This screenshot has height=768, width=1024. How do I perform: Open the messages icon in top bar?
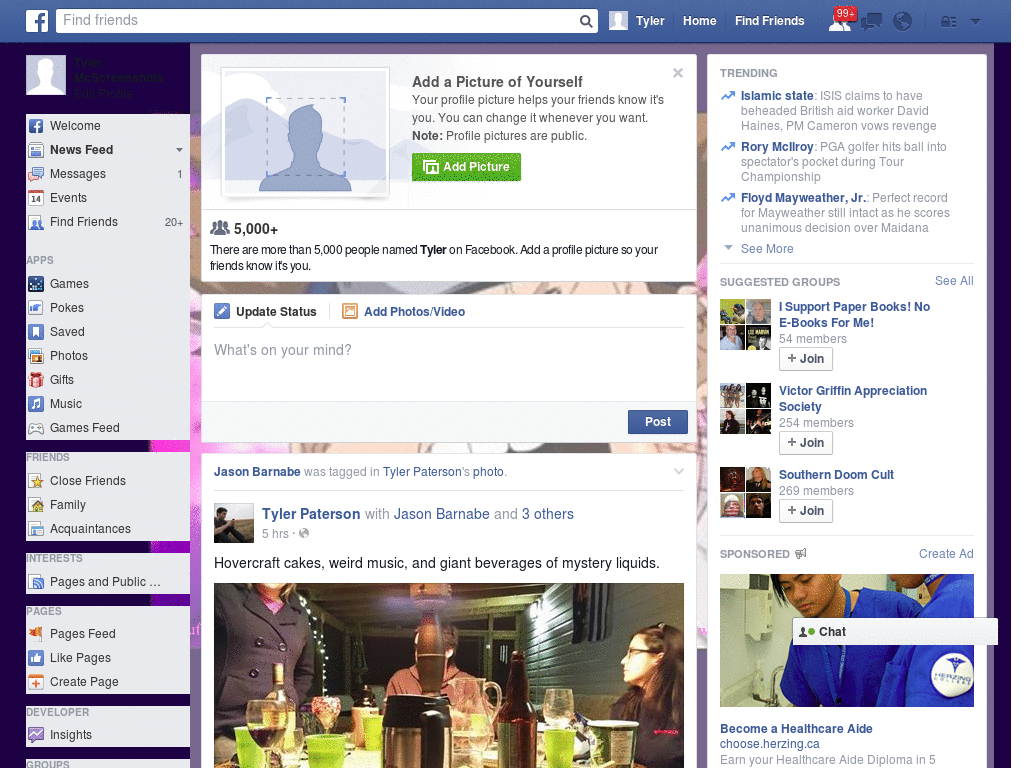871,22
